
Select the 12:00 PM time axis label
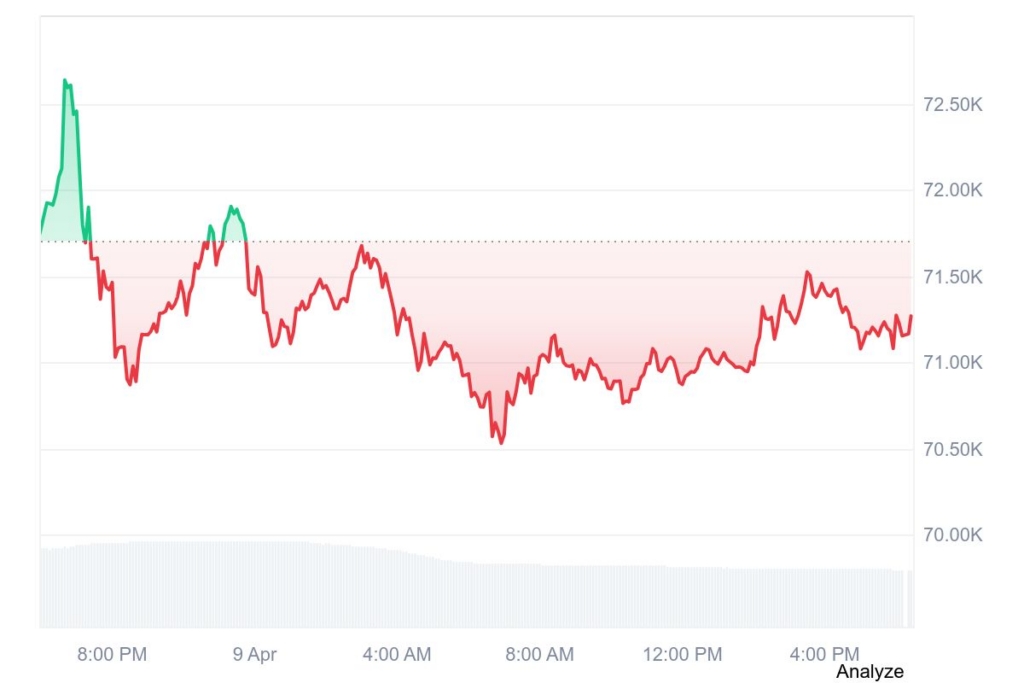(682, 654)
